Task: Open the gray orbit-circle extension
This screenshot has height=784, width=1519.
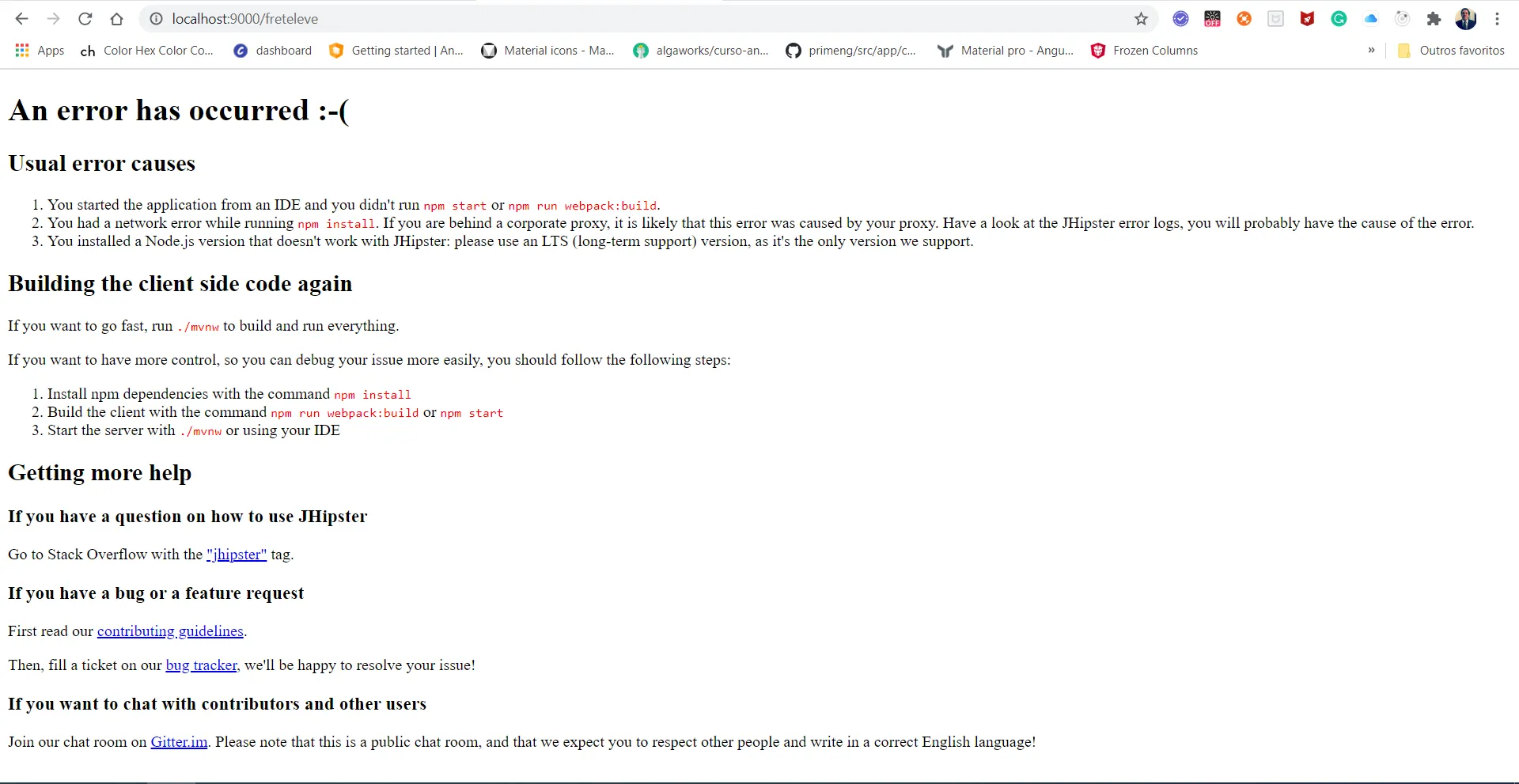Action: (x=1402, y=19)
